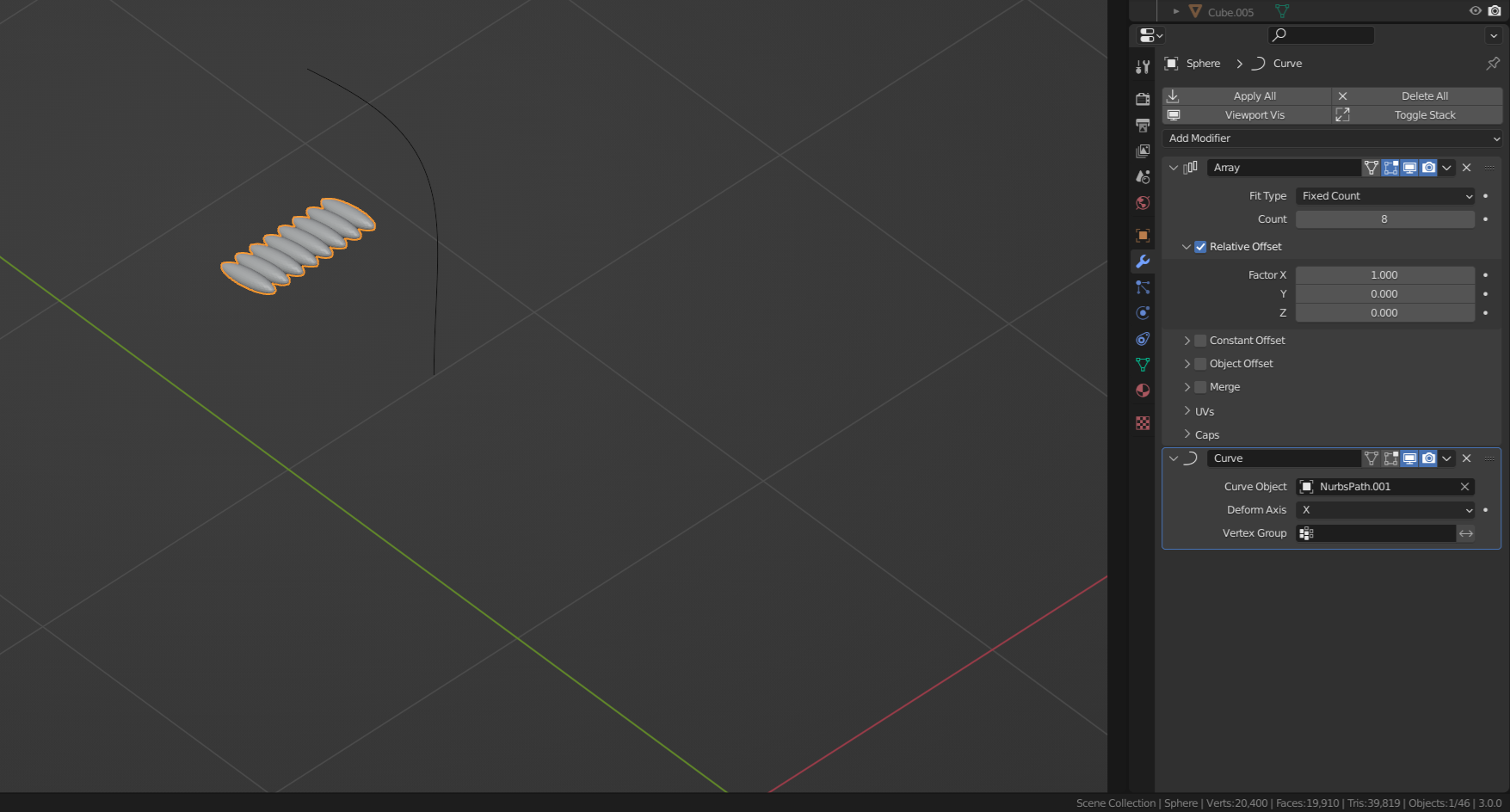The width and height of the screenshot is (1510, 812).
Task: Toggle Array modifier viewport display
Action: 1409,168
